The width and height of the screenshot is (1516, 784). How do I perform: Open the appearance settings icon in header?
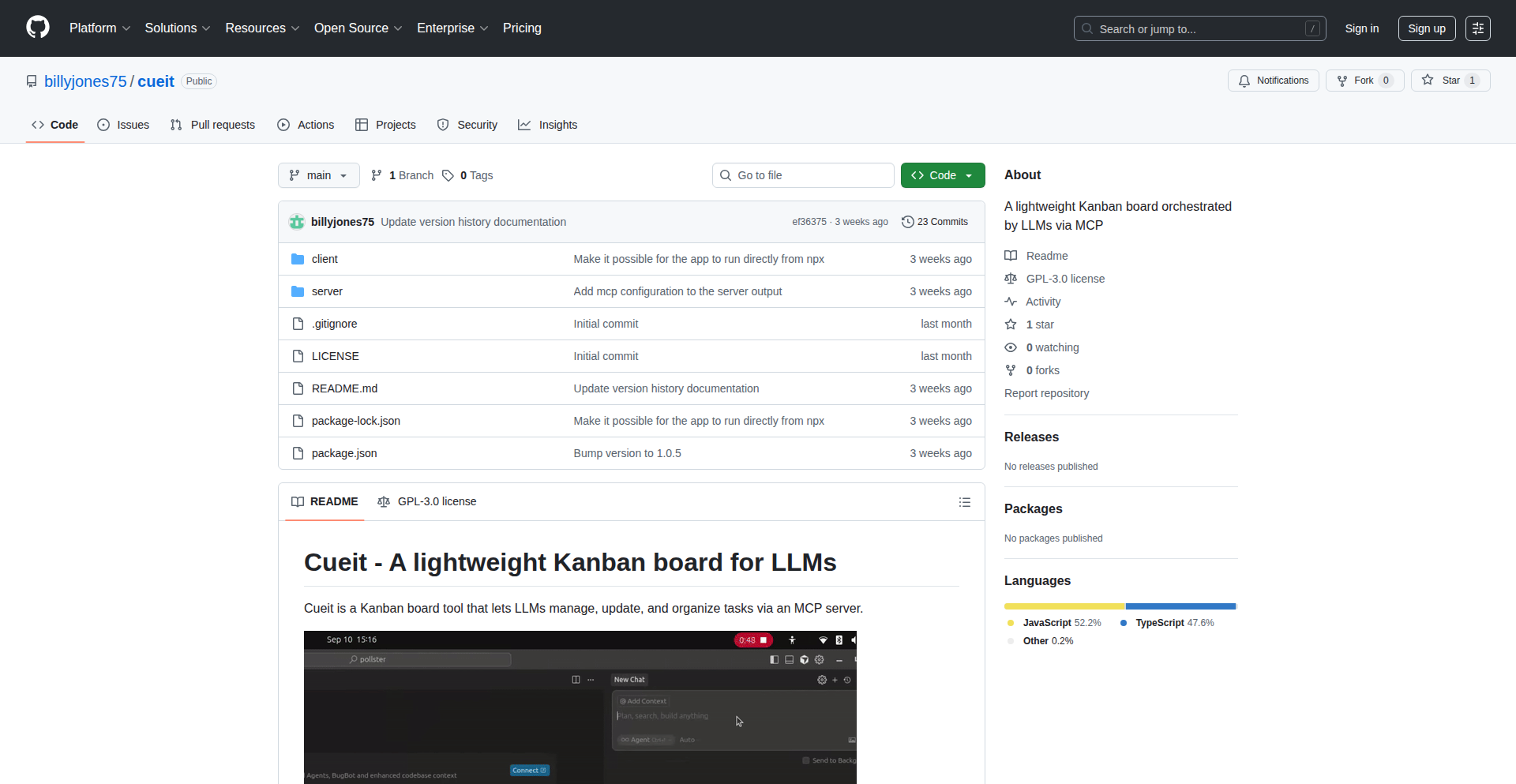pos(1478,28)
